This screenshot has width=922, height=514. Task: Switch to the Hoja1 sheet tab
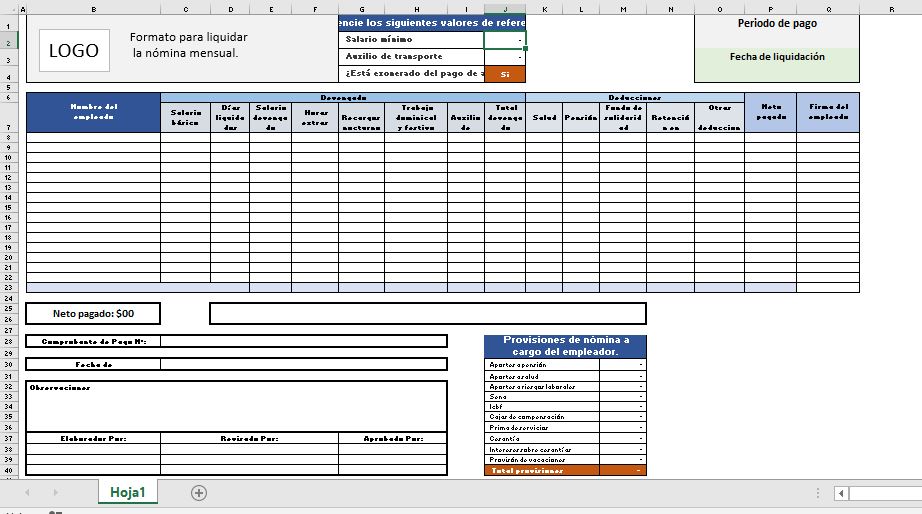pyautogui.click(x=128, y=492)
